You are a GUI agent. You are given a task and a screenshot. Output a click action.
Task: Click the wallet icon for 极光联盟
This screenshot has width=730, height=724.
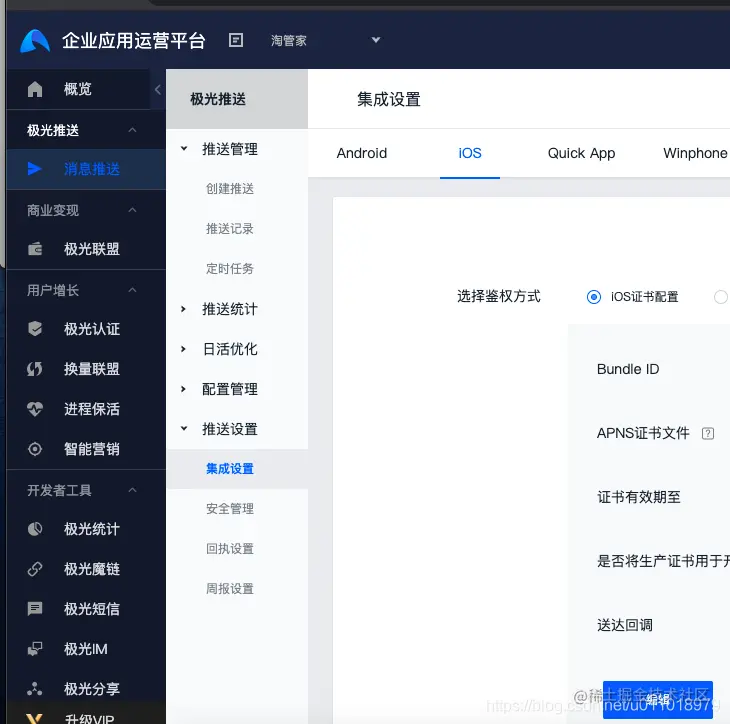35,249
